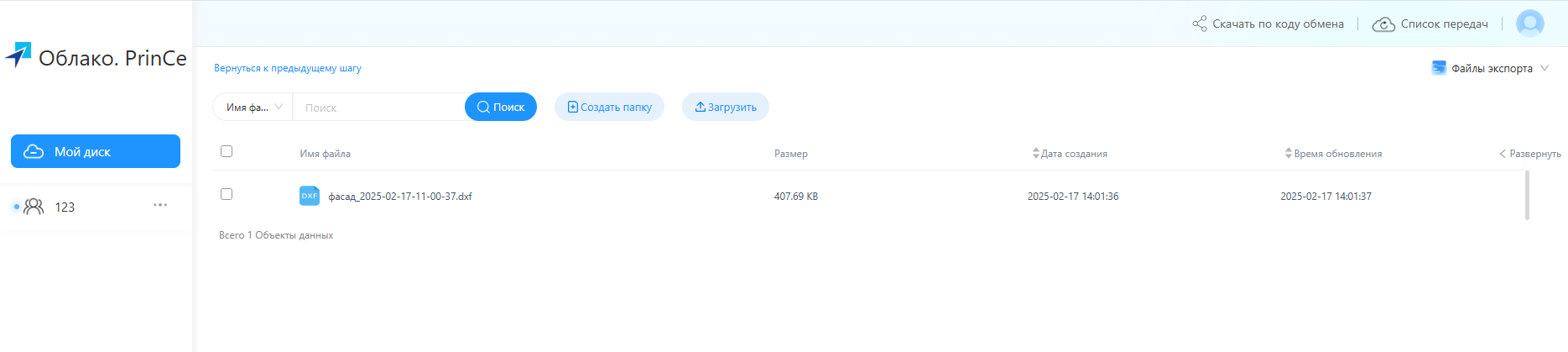
Task: Focus the Поиск search input field
Action: (x=379, y=108)
